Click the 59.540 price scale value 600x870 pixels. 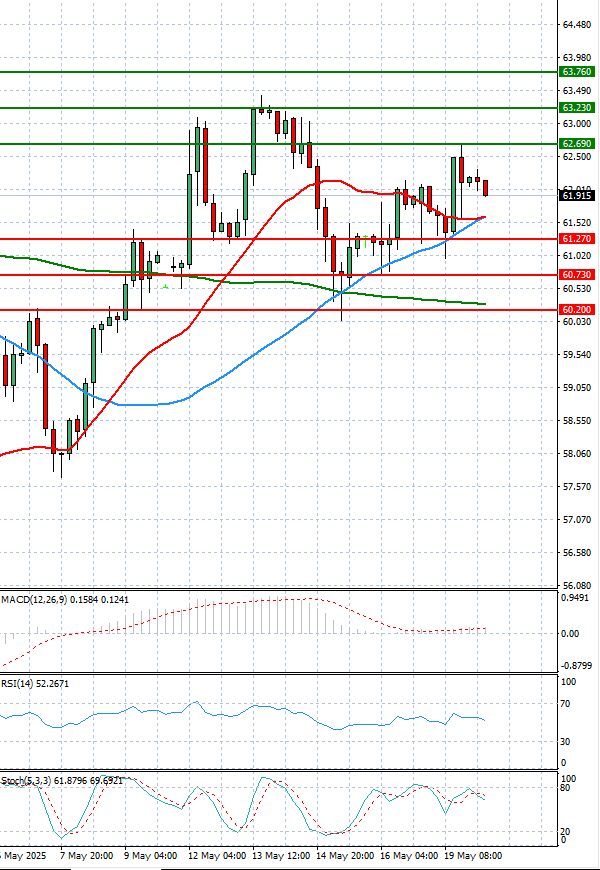coord(576,355)
